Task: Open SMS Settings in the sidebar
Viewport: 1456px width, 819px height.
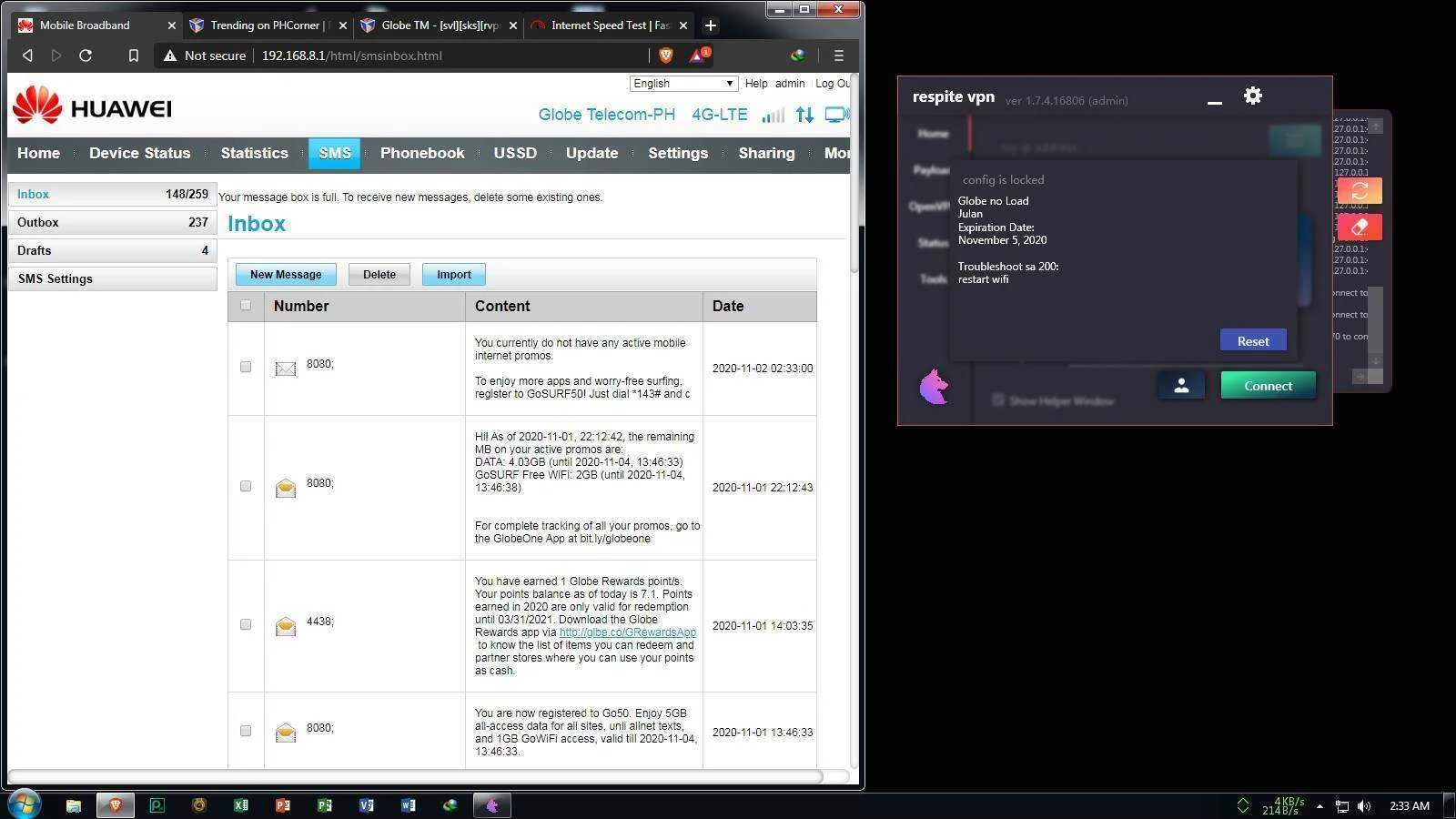Action: (x=113, y=278)
